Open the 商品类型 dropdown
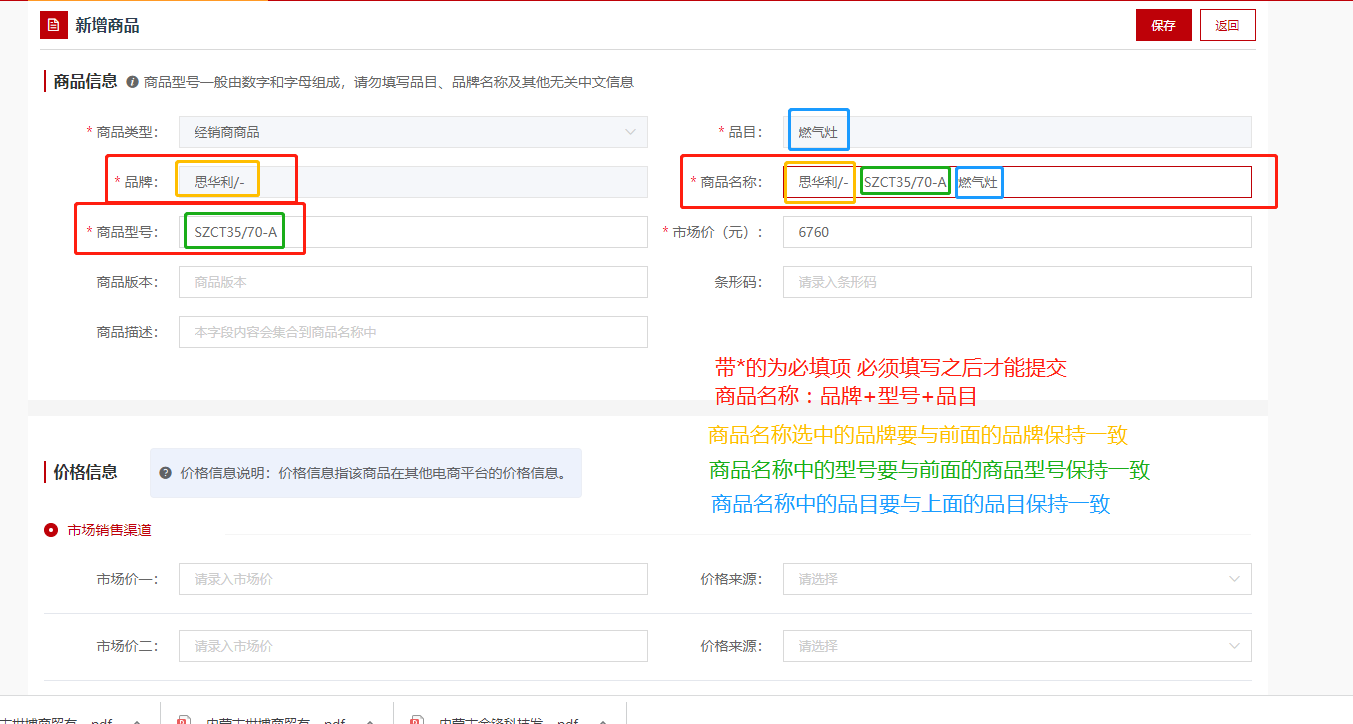The height and width of the screenshot is (724, 1353). pos(413,132)
